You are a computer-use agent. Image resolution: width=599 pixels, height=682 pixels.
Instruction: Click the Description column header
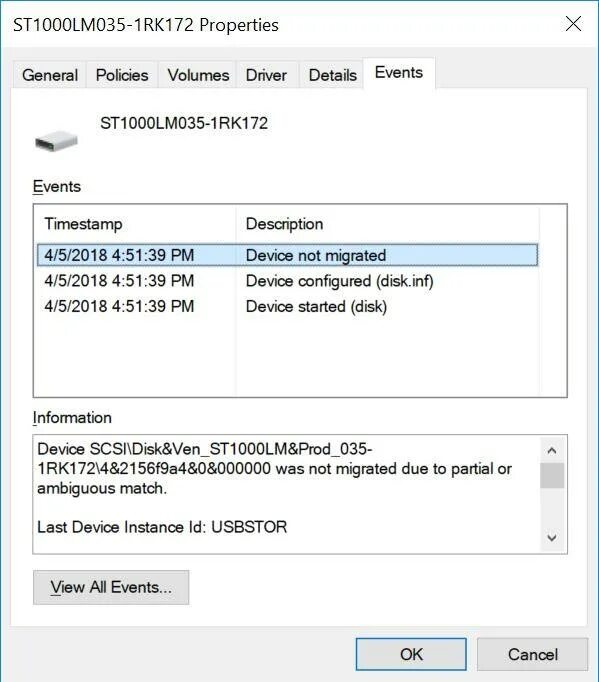388,224
